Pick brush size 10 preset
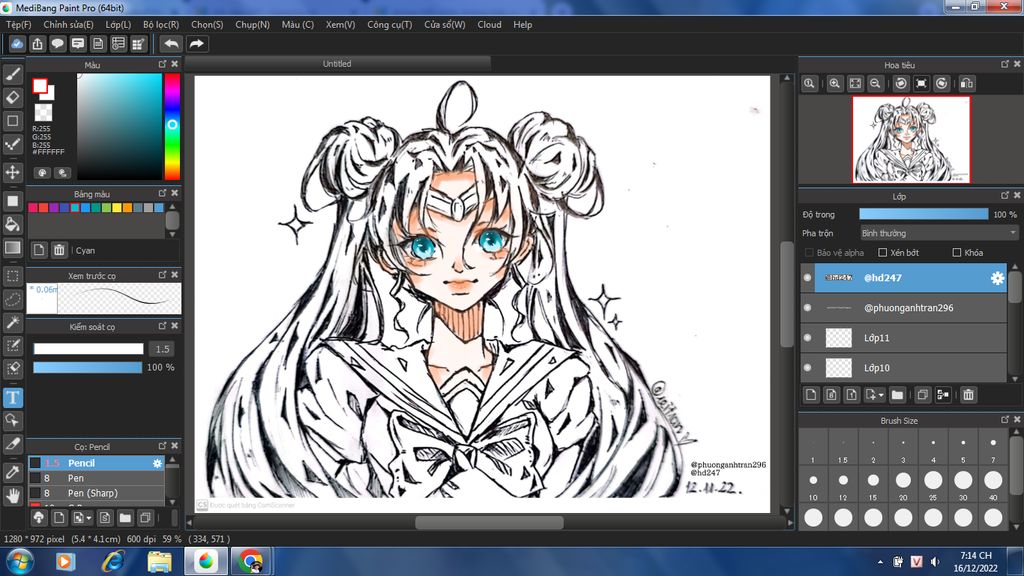Image resolution: width=1024 pixels, height=576 pixels. pyautogui.click(x=813, y=486)
